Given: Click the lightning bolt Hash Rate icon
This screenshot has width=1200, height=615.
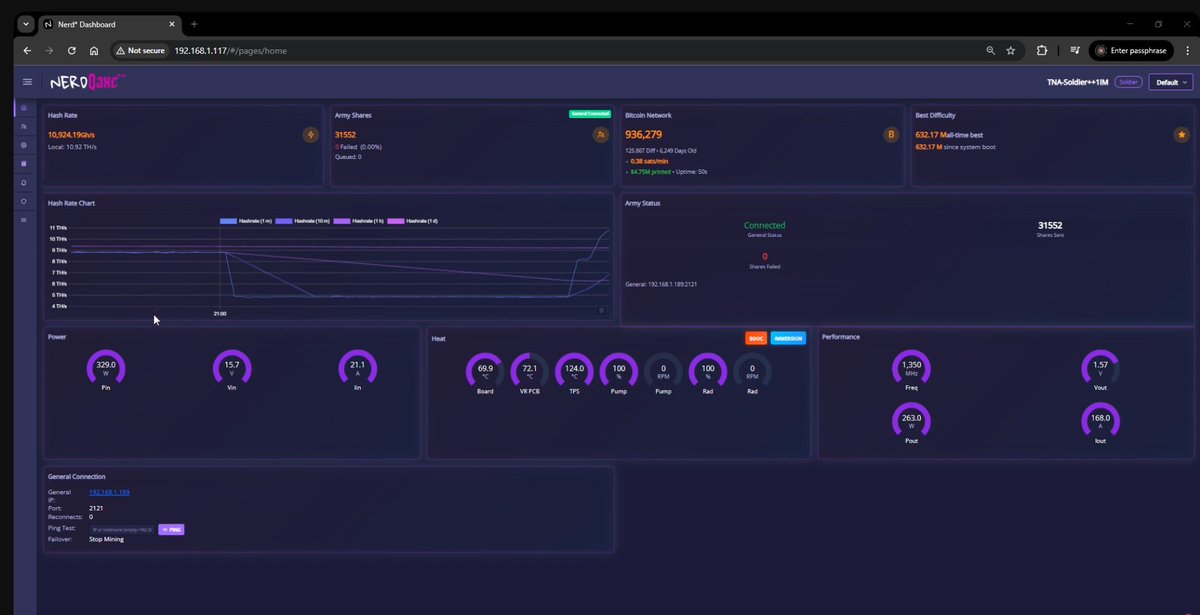Looking at the screenshot, I should (310, 134).
